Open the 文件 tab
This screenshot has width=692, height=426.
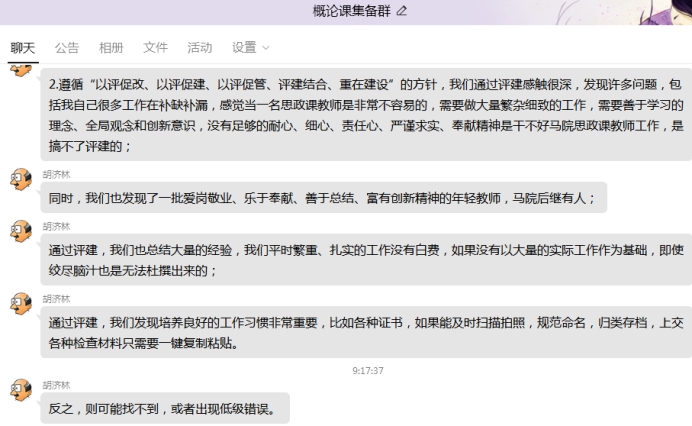pos(155,47)
